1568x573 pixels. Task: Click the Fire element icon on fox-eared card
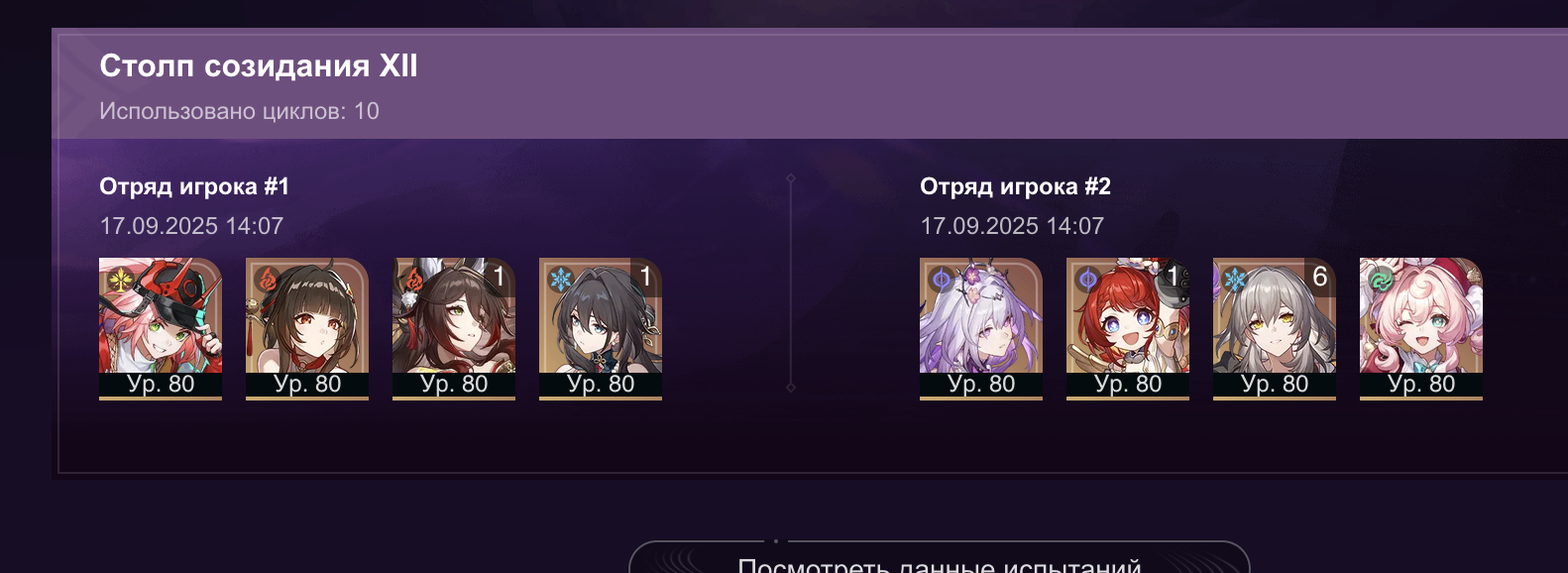[414, 280]
